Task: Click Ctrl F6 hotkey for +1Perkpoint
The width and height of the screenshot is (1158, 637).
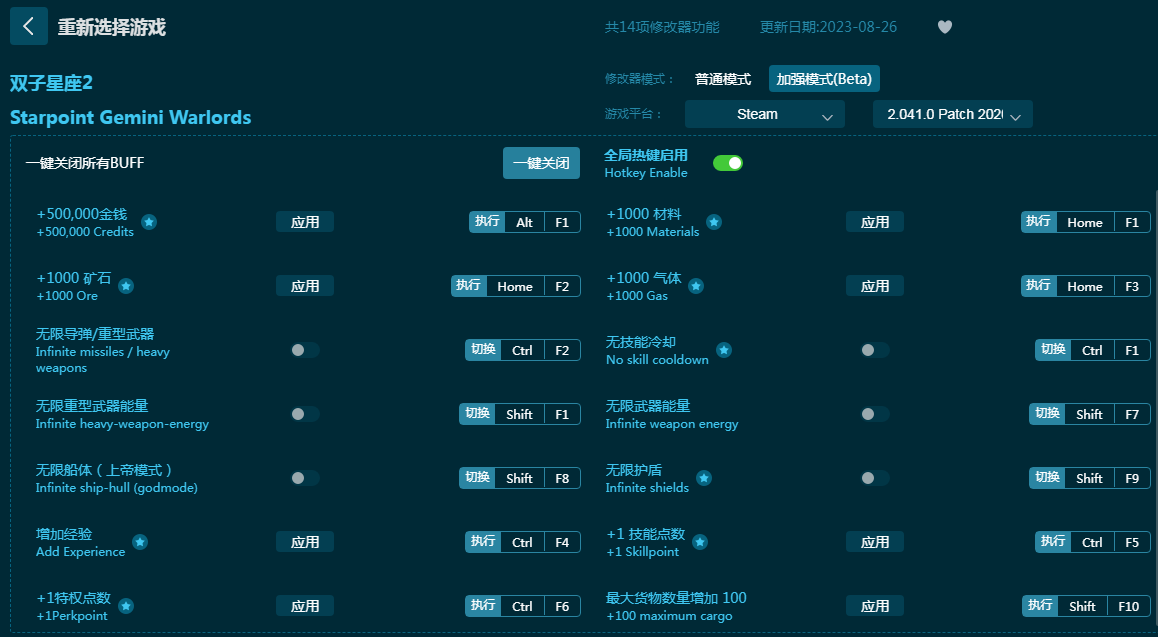Action: [523, 607]
